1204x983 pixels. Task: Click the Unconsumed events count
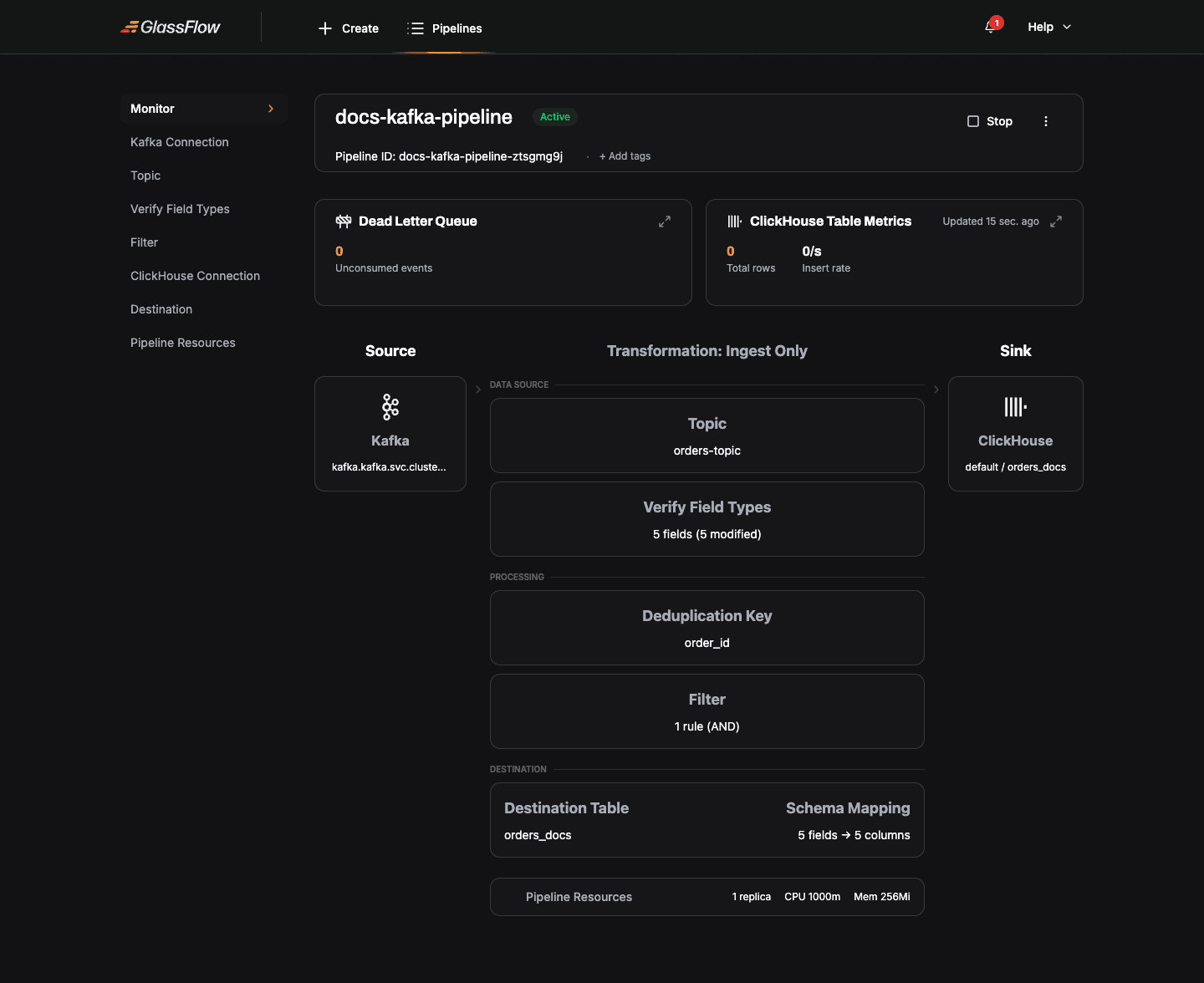coord(339,251)
